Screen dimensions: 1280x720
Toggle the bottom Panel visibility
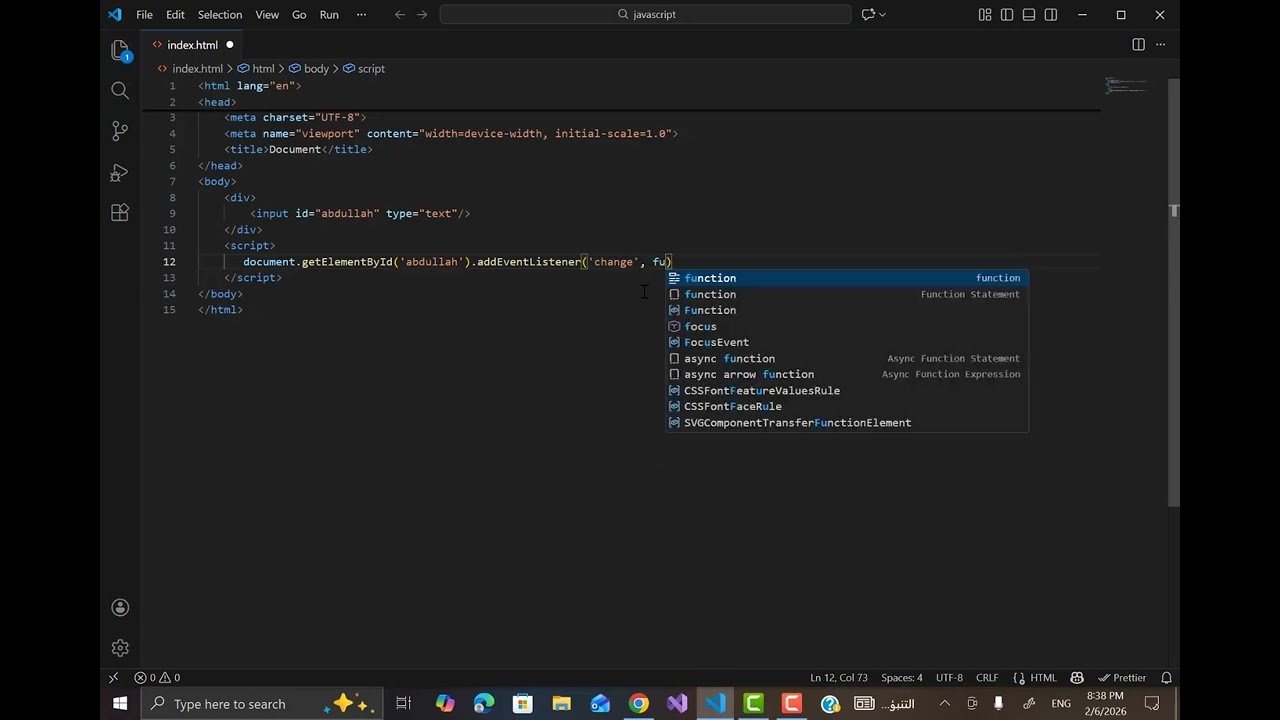(1029, 15)
